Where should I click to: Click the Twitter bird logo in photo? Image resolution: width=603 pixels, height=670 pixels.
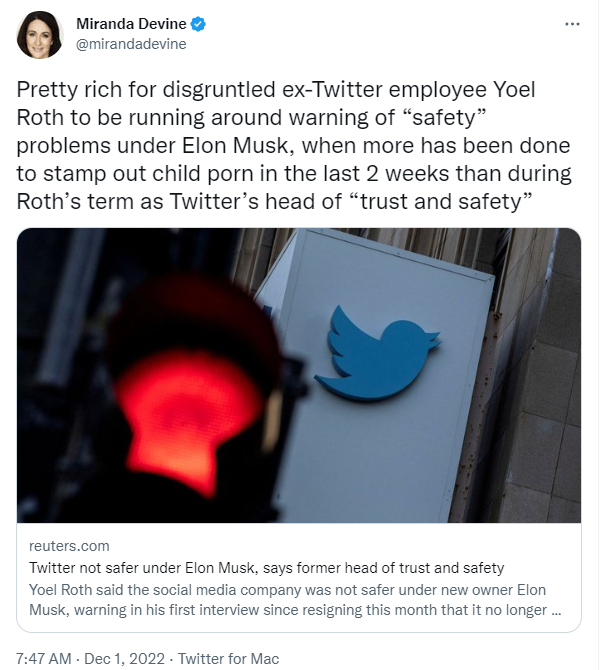[377, 352]
